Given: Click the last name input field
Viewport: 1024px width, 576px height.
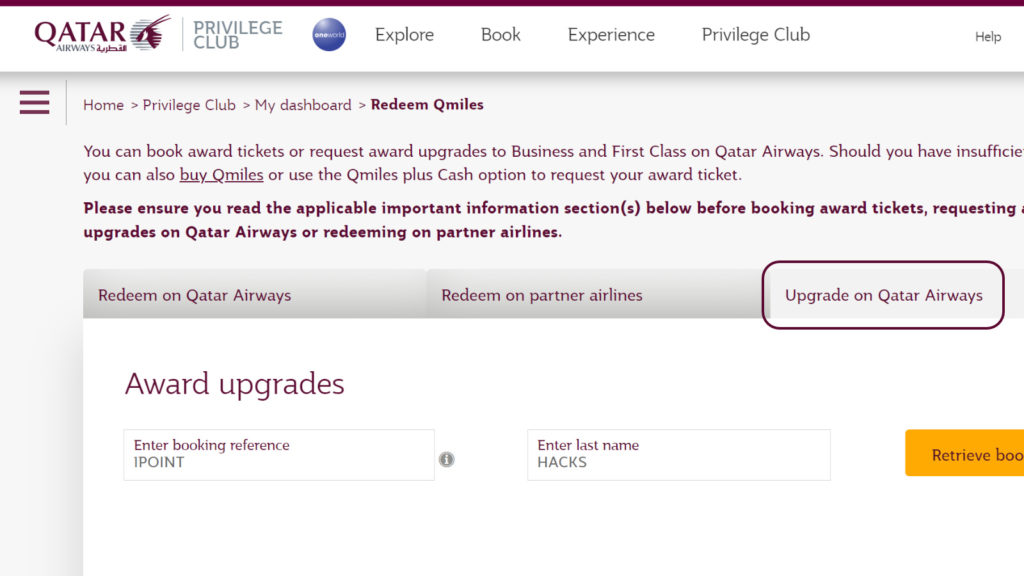Looking at the screenshot, I should tap(678, 454).
